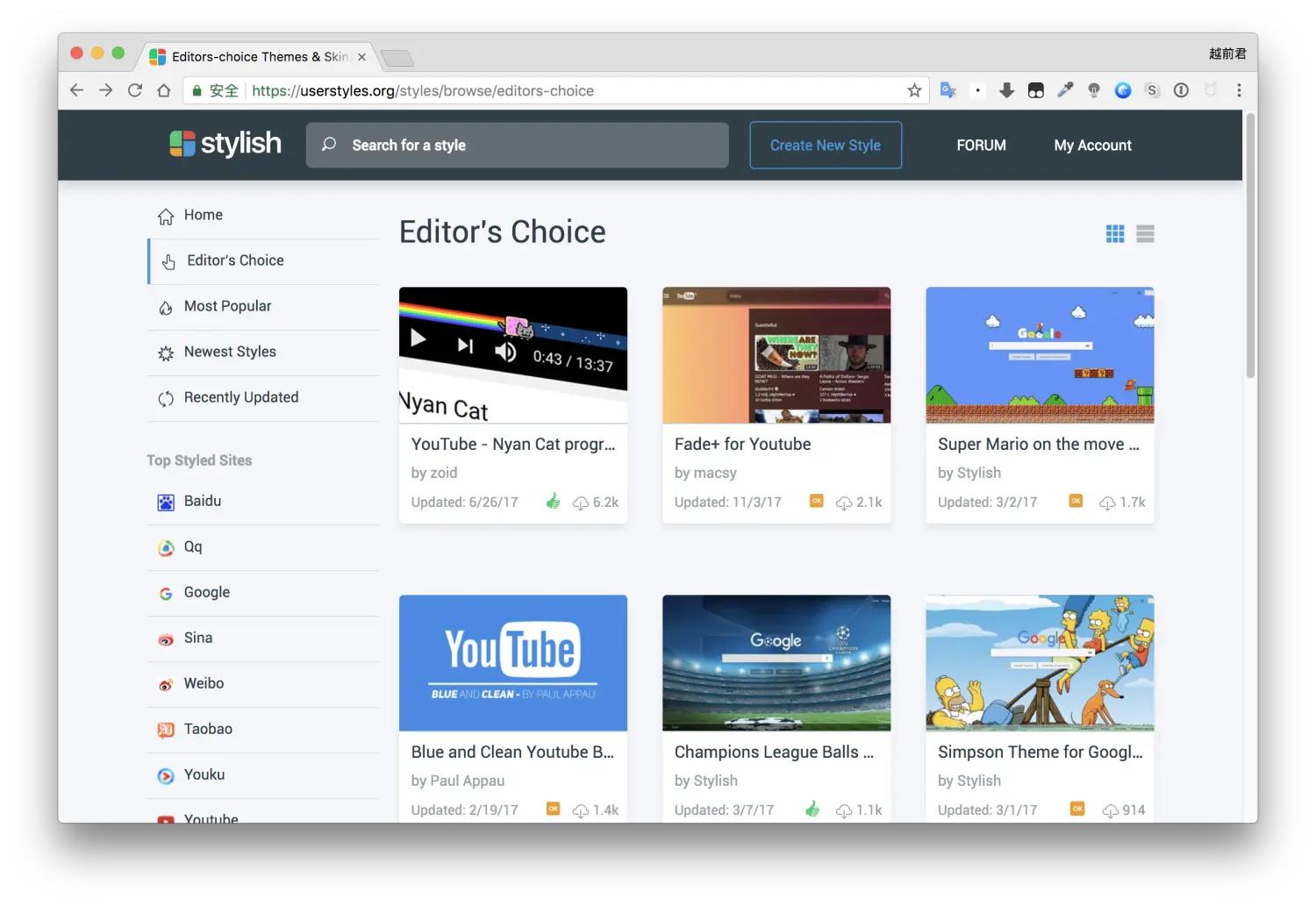Click the Baidu site icon
Image resolution: width=1316 pixels, height=906 pixels.
(166, 502)
